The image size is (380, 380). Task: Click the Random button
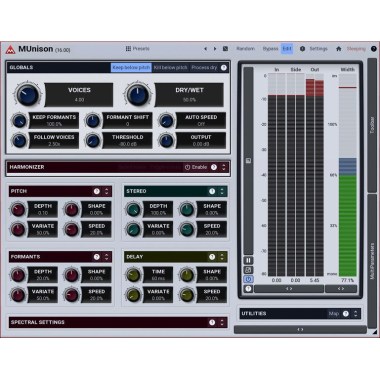point(245,49)
